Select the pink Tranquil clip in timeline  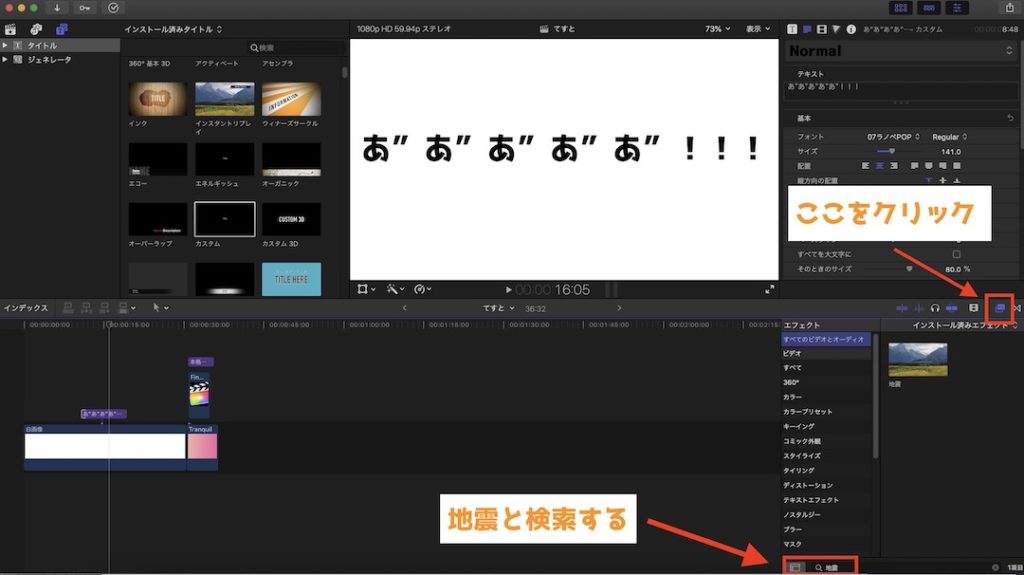(x=202, y=446)
